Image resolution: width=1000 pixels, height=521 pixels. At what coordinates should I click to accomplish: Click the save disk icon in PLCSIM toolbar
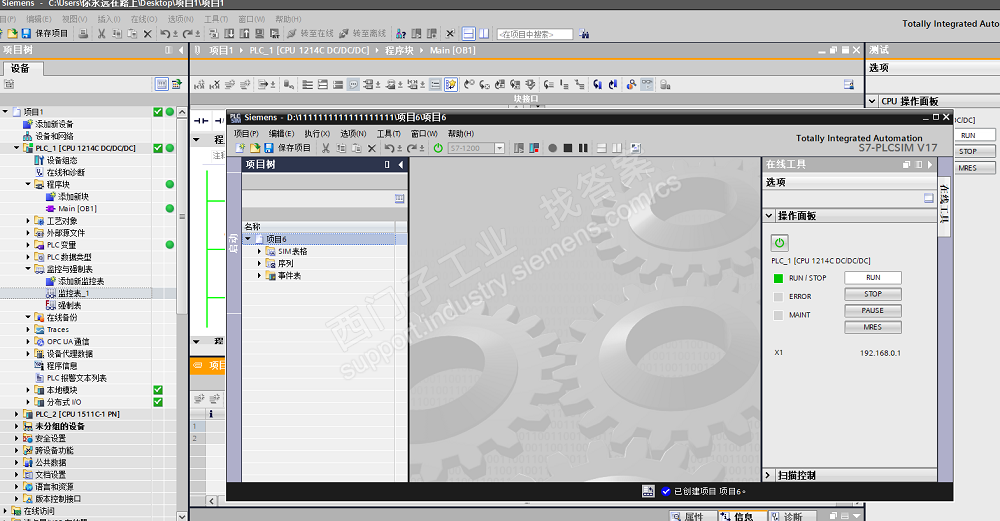[269, 148]
